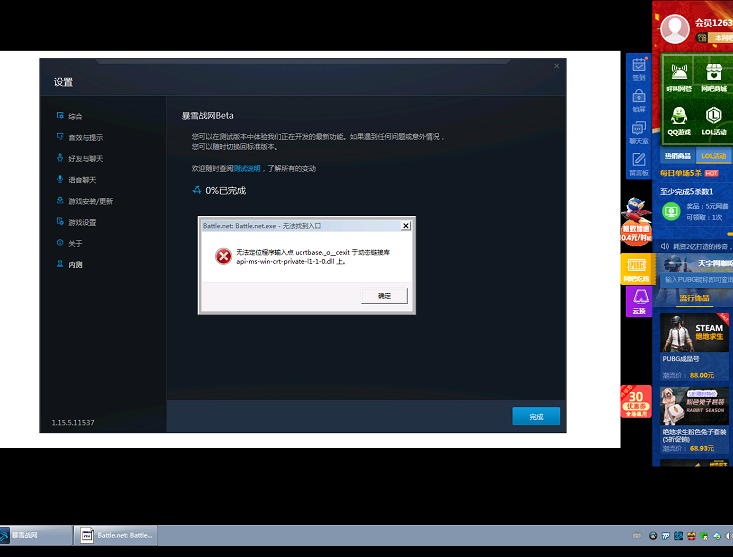The height and width of the screenshot is (557, 733).
Task: Open 网吧商城 shop icon
Action: pos(714,72)
